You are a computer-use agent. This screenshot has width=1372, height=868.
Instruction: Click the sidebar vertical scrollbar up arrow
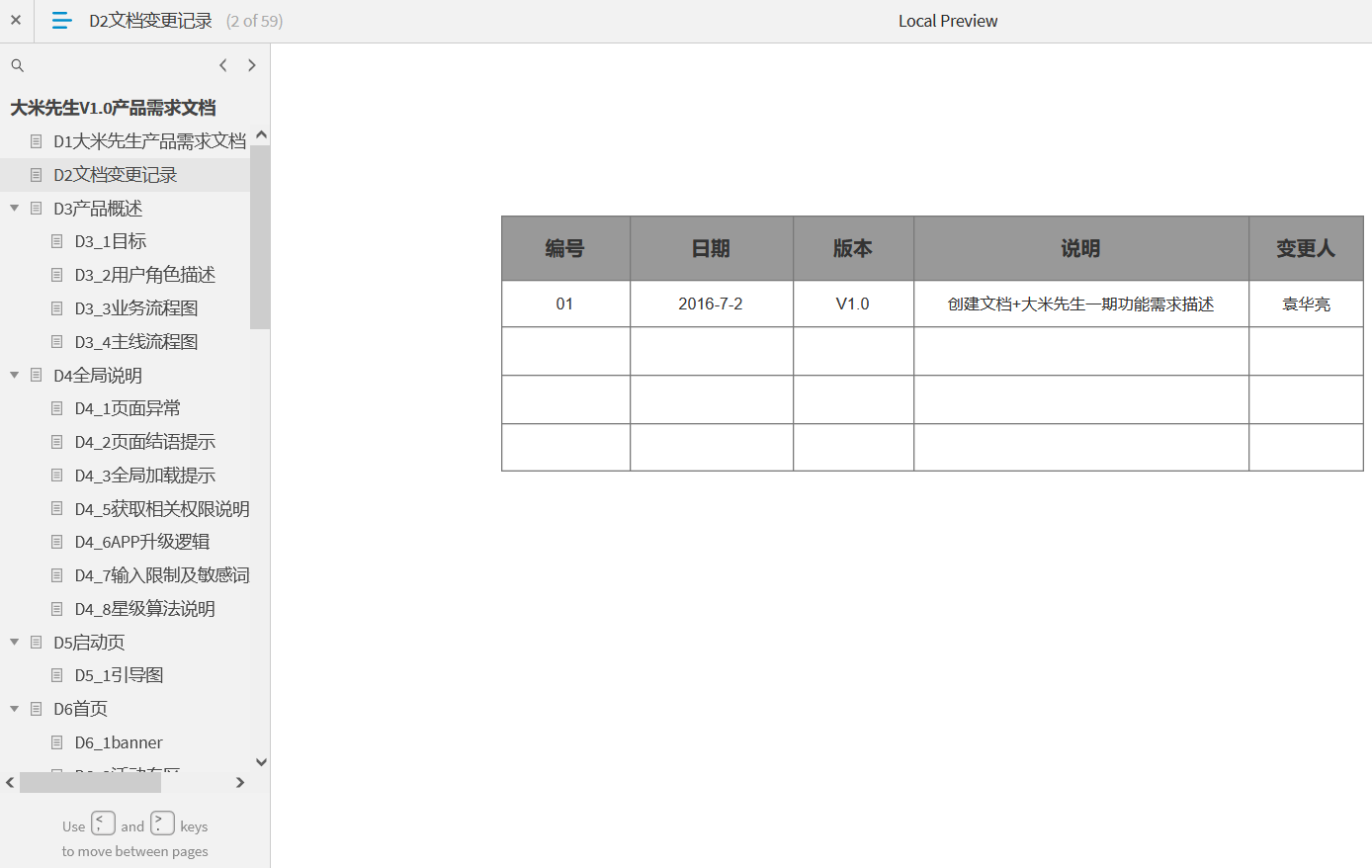pyautogui.click(x=261, y=134)
